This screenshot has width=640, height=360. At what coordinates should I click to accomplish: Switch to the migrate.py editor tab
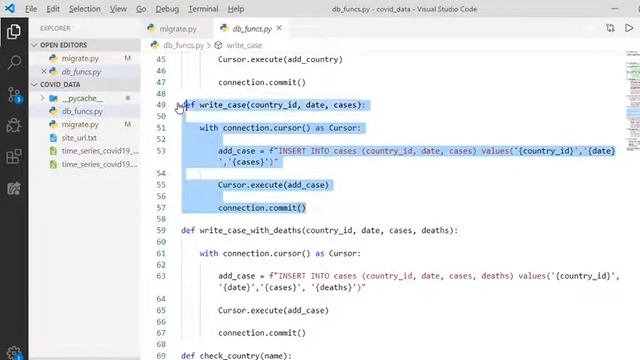(x=177, y=29)
